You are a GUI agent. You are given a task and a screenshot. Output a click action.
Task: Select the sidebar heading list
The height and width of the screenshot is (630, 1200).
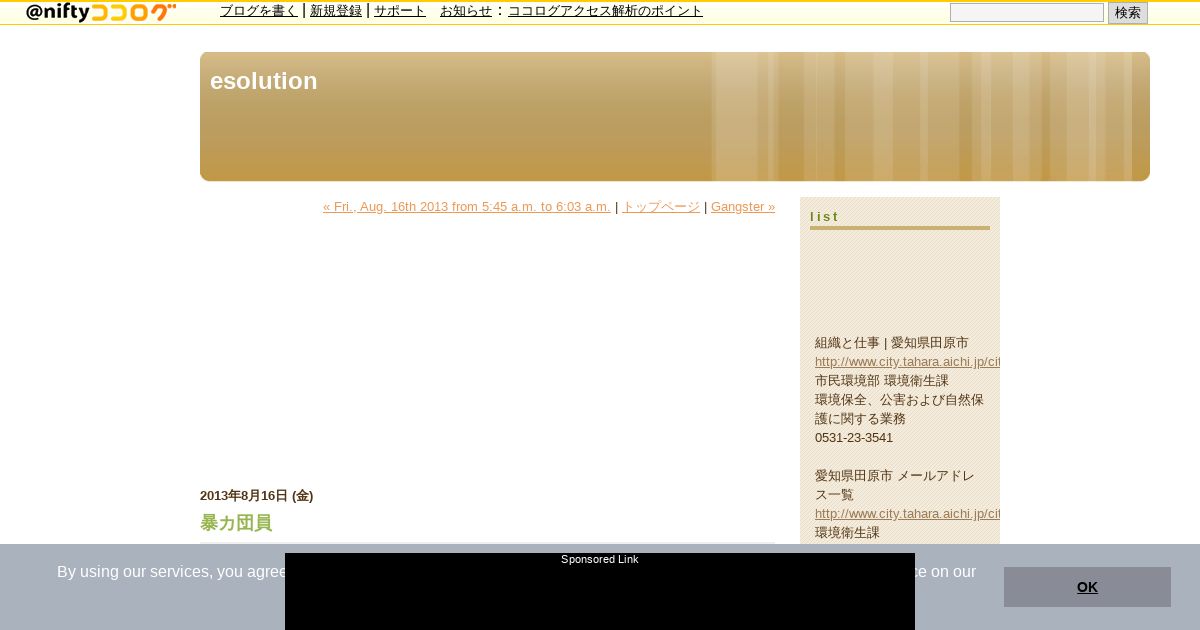click(825, 217)
